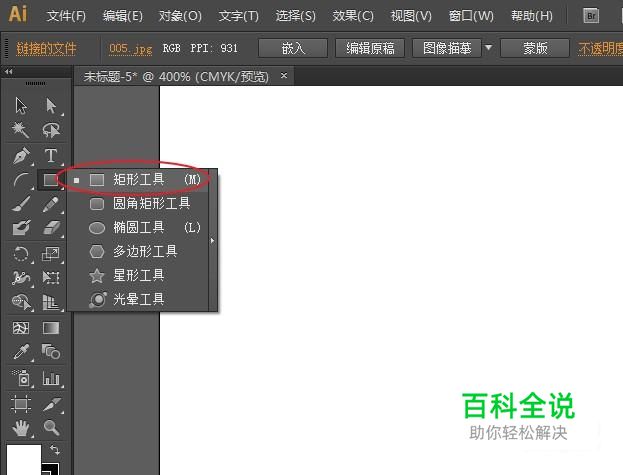Select the Blend tool
This screenshot has height=475, width=623.
click(51, 352)
